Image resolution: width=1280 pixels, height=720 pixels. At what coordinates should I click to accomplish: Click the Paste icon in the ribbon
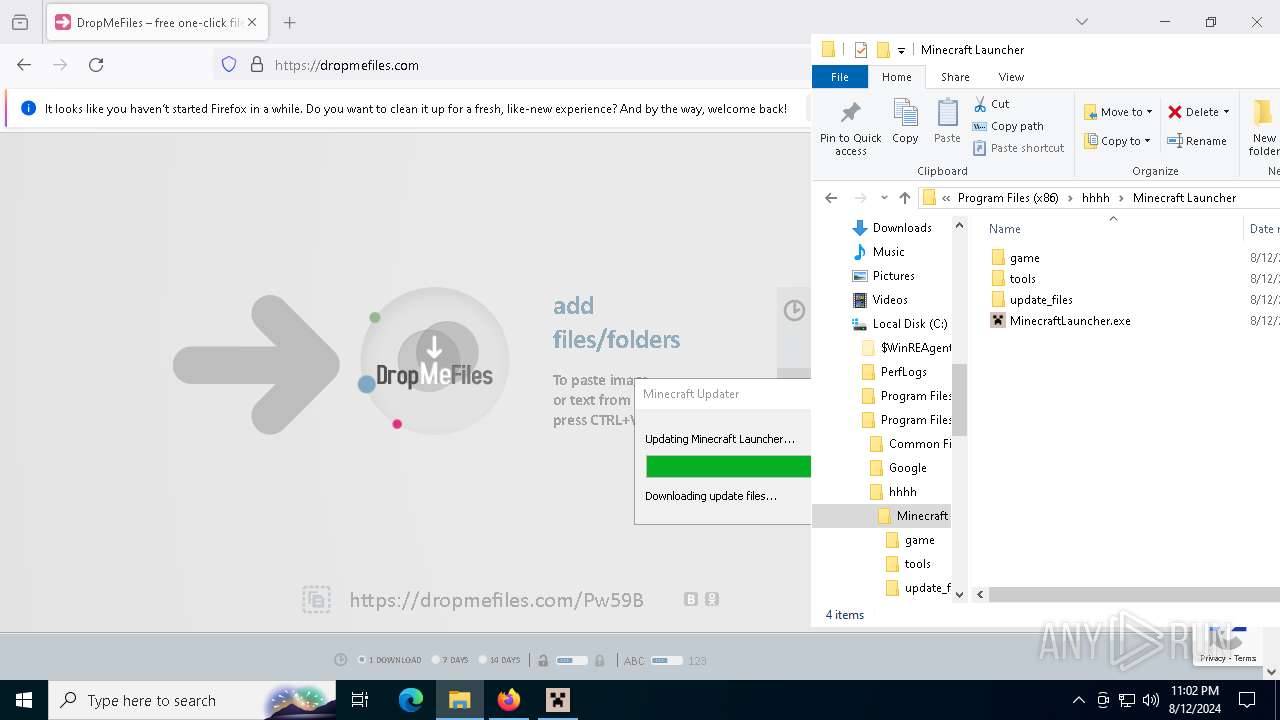click(947, 121)
